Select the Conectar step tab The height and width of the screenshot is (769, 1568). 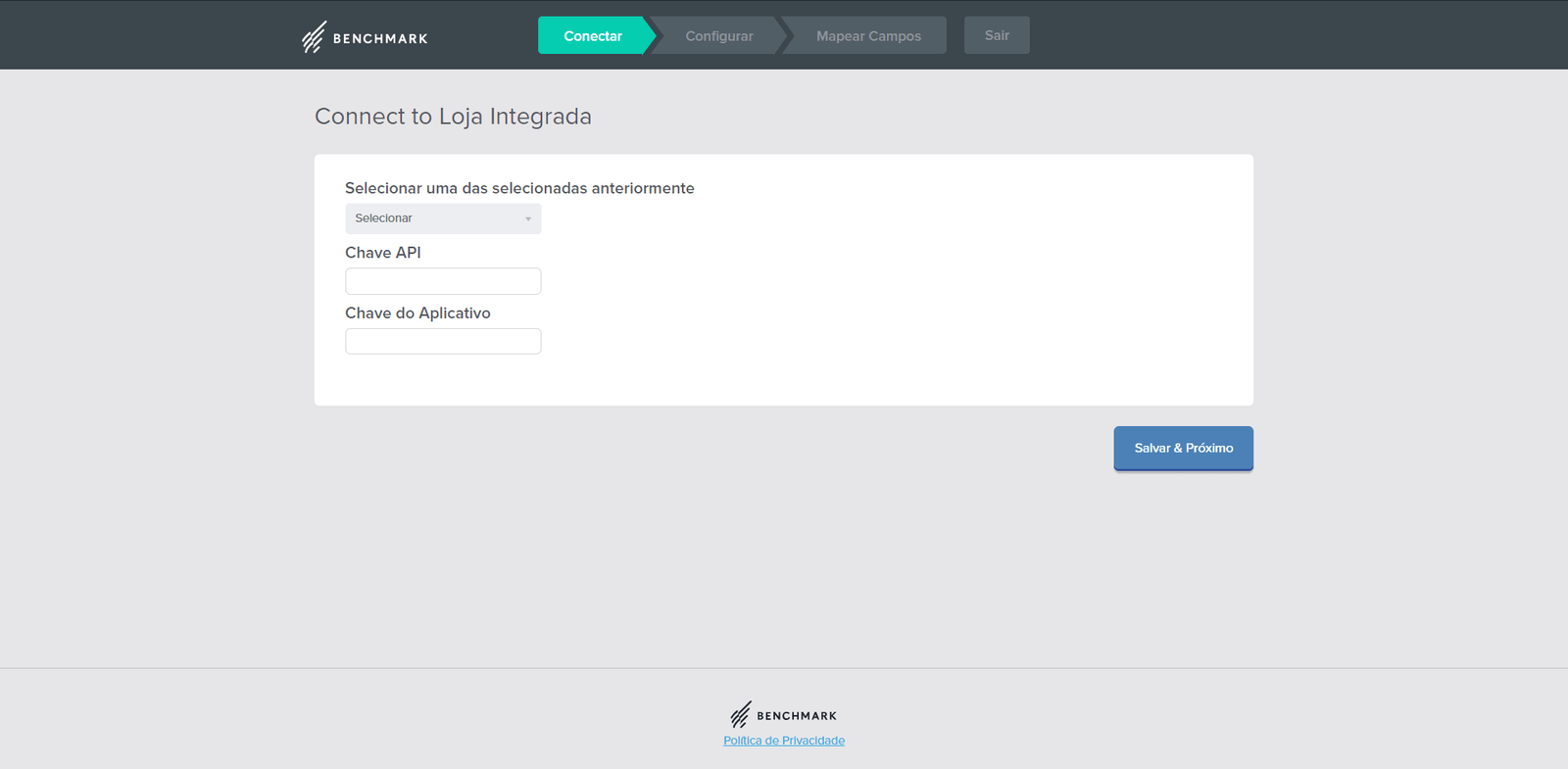pyautogui.click(x=592, y=36)
